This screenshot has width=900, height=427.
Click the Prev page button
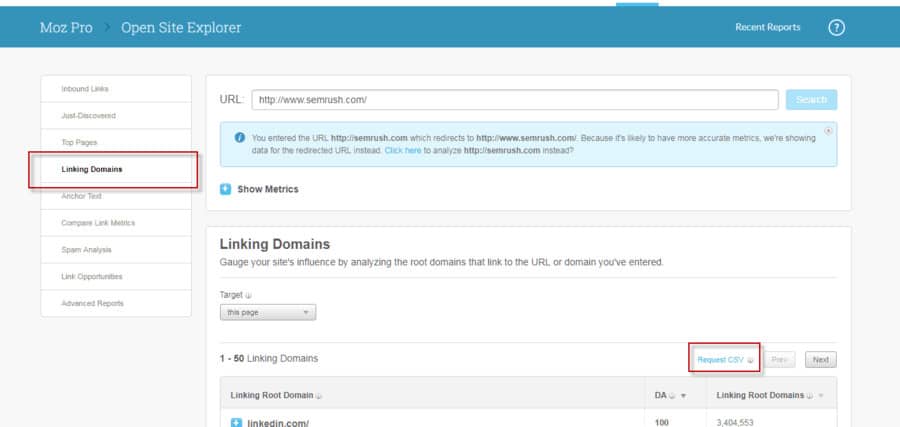779,360
